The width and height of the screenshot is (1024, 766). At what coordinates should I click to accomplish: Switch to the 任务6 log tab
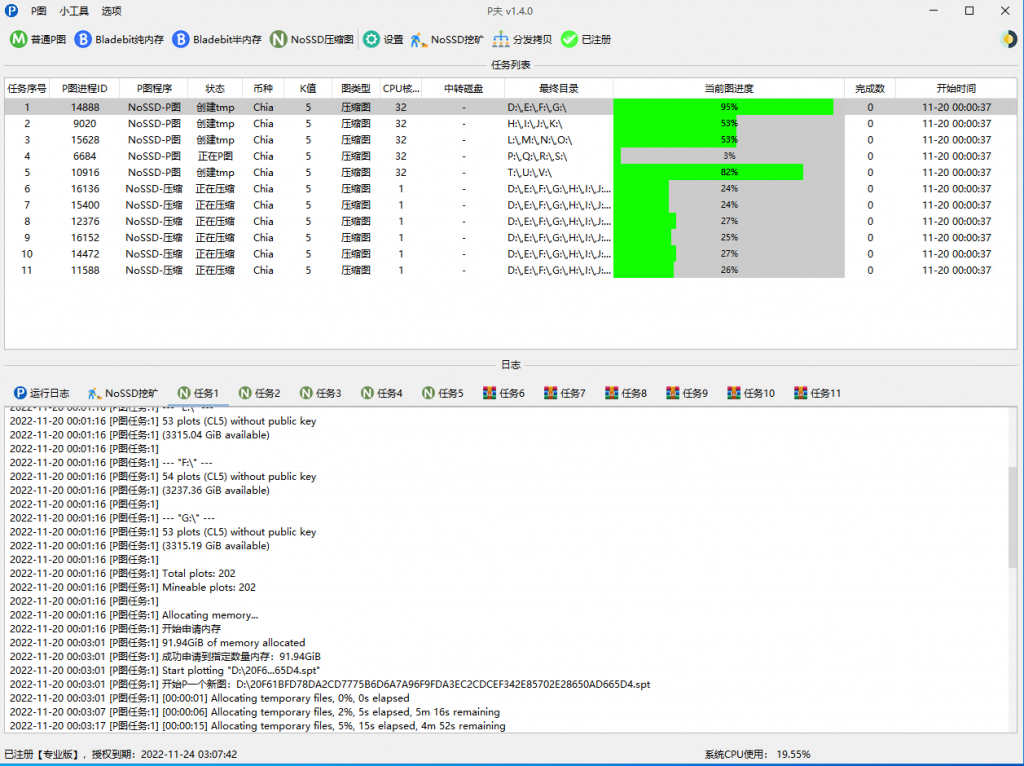coord(504,393)
